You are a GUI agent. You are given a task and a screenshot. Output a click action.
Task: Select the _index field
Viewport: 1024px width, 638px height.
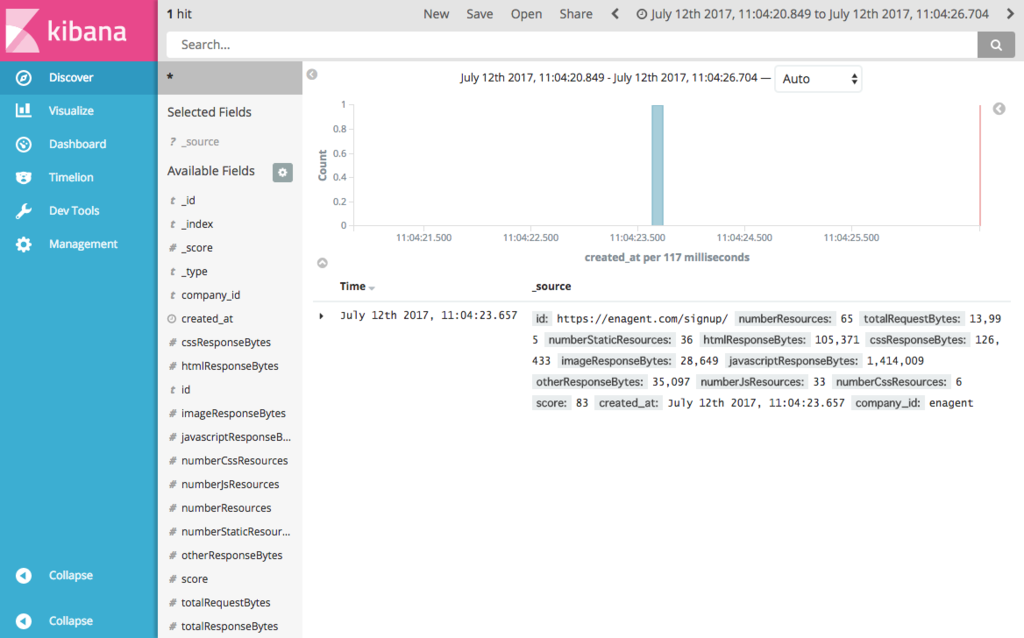[197, 224]
